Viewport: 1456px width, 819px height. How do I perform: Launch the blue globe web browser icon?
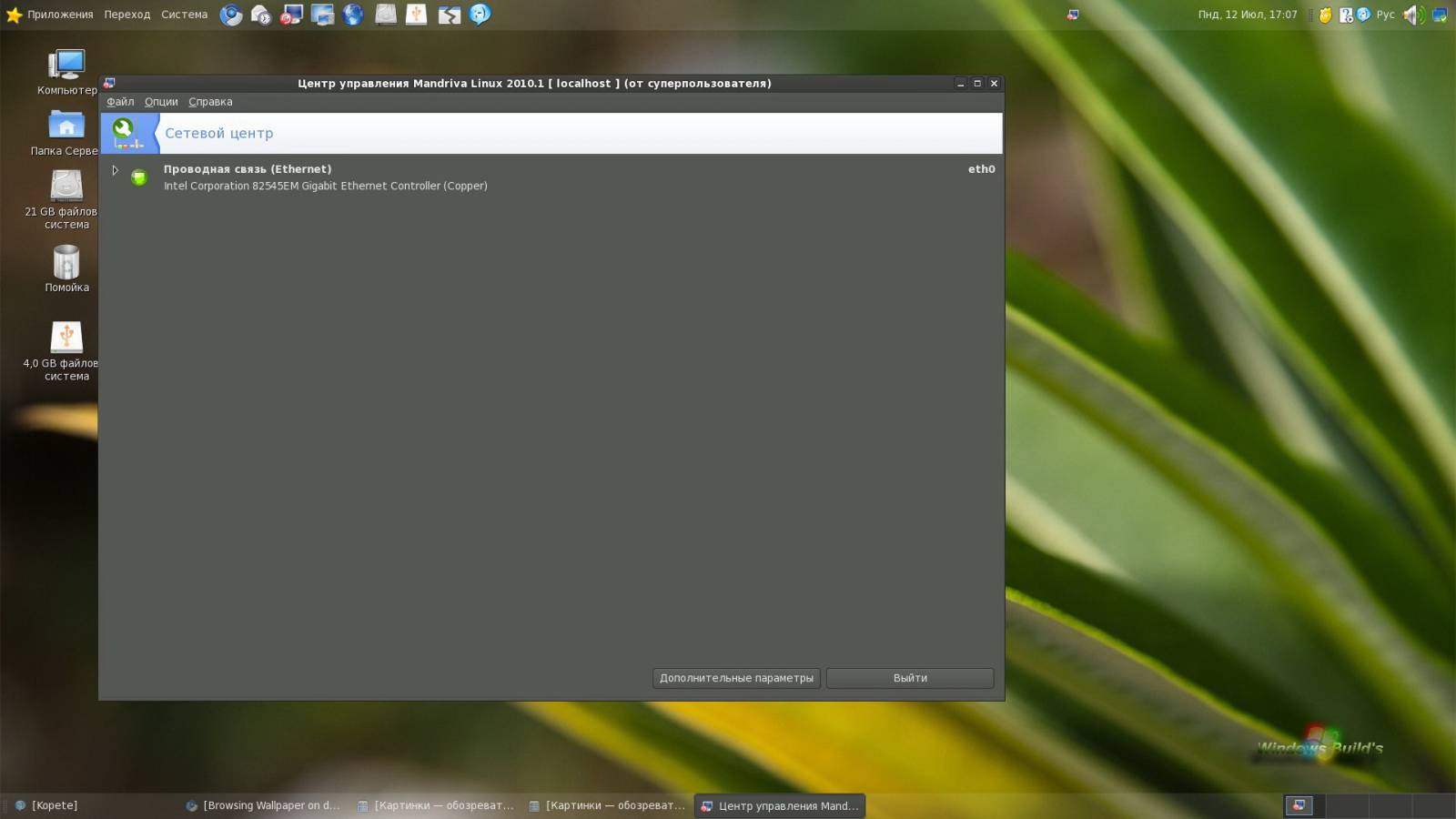coord(353,15)
